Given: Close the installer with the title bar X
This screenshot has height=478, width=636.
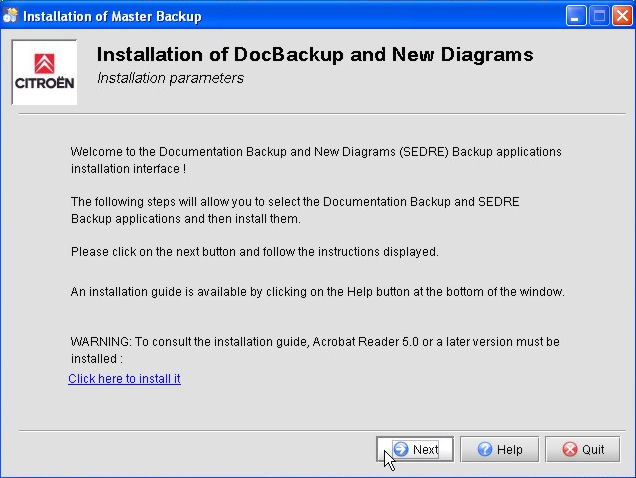Looking at the screenshot, I should (x=621, y=16).
